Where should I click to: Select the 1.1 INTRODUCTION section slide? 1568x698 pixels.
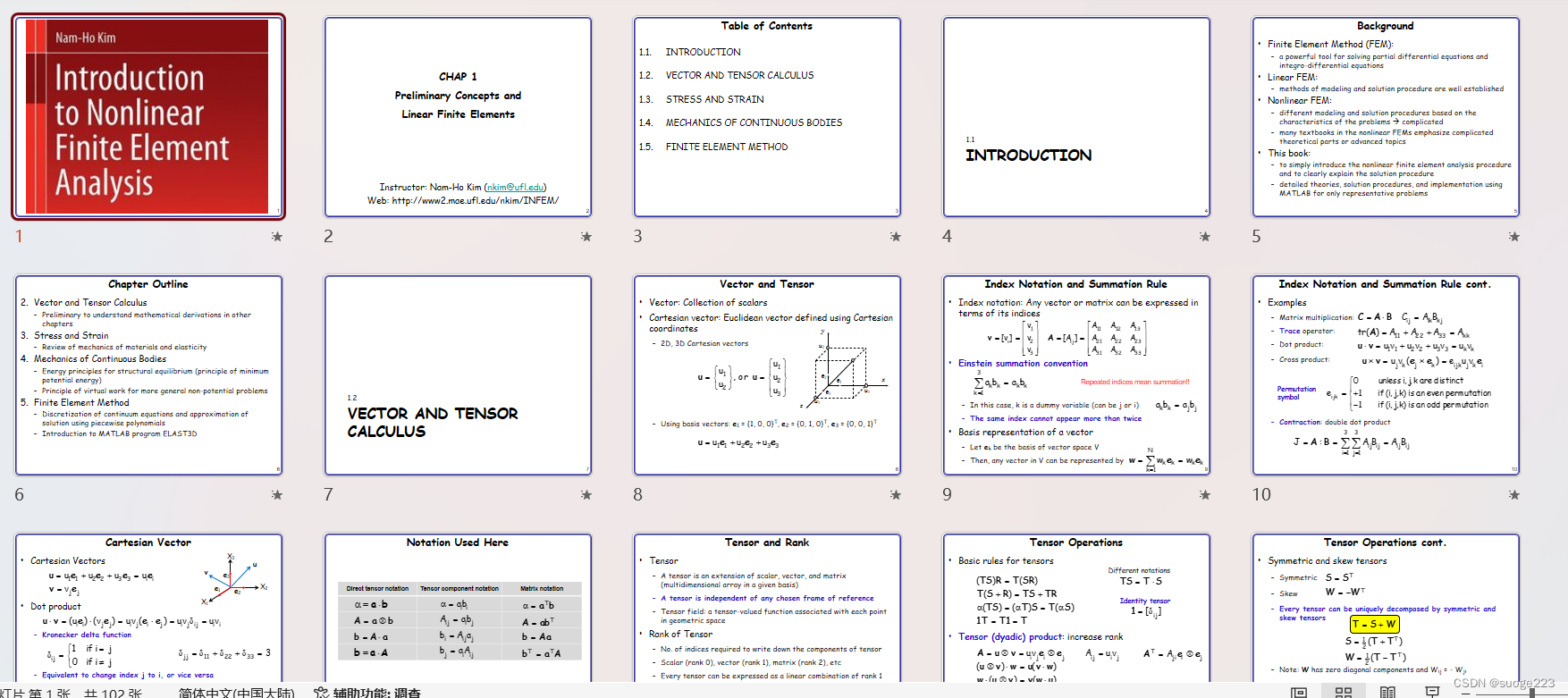[1076, 117]
